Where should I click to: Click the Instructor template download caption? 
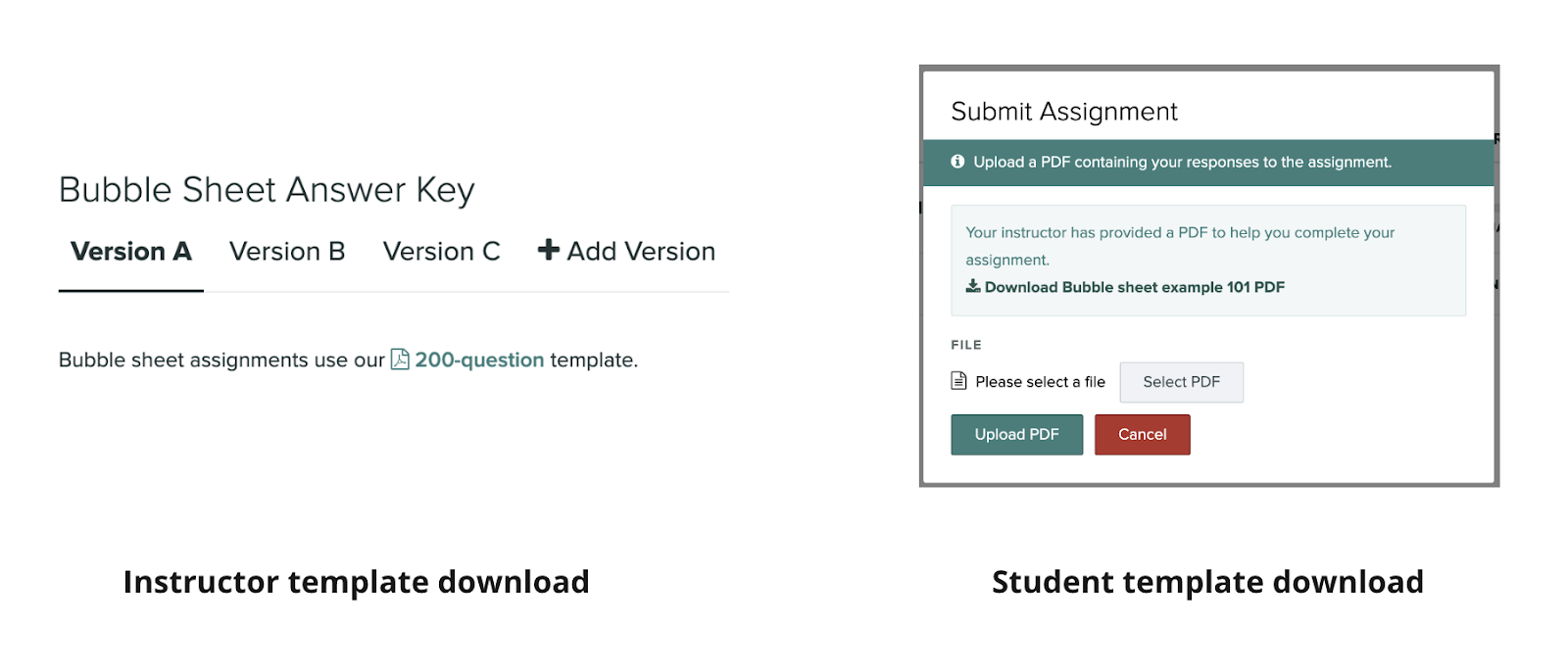pos(356,582)
